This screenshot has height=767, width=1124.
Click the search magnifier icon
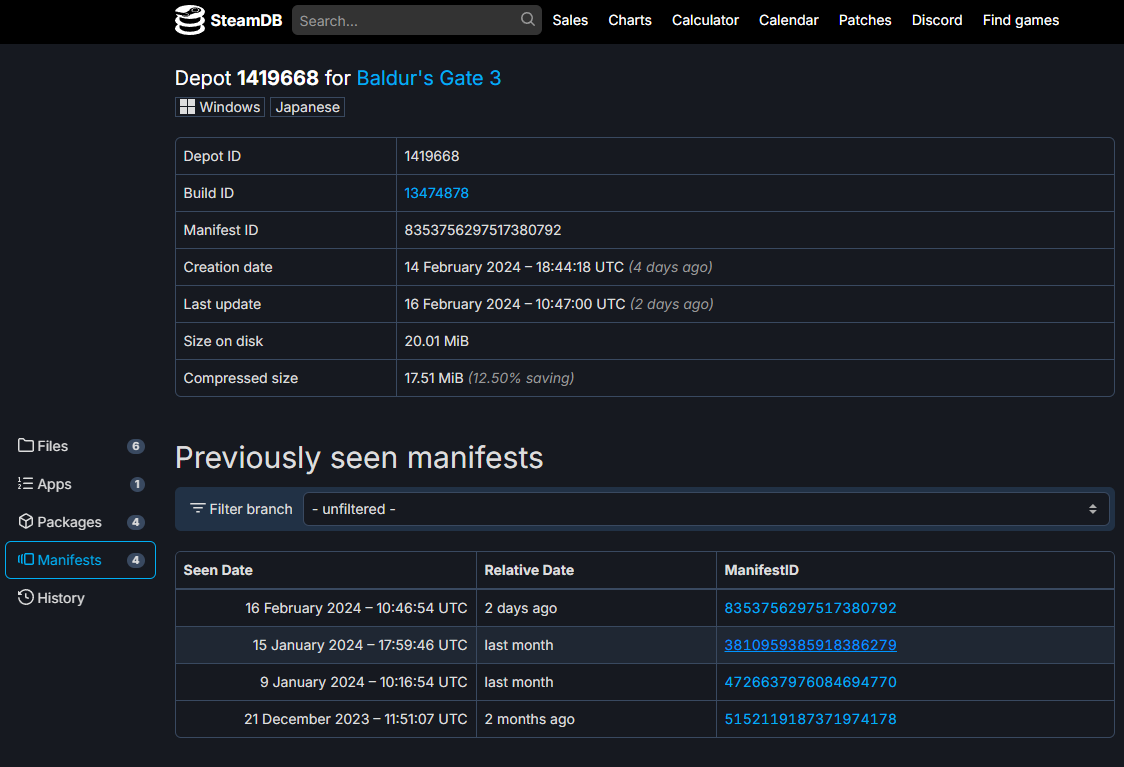tap(528, 19)
